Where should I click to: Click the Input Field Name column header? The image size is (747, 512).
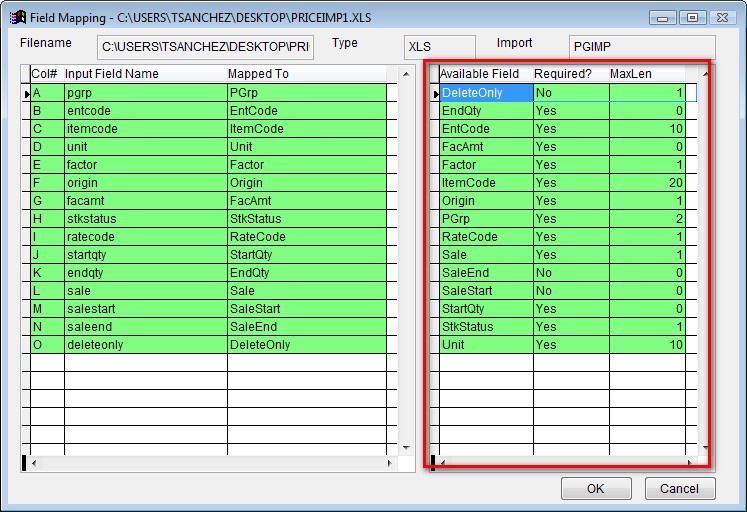[146, 74]
